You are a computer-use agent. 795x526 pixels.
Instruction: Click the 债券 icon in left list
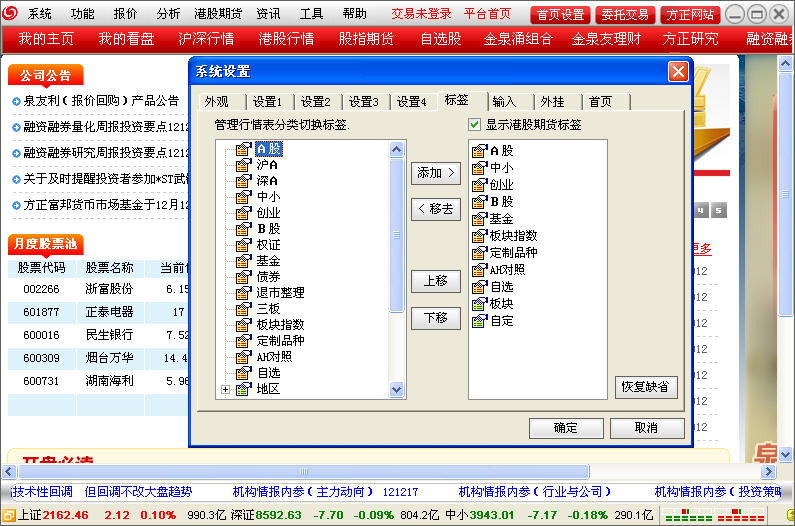(x=242, y=277)
